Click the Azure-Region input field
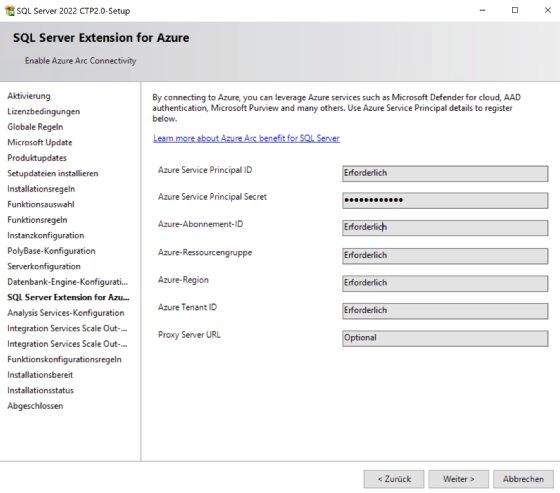The width and height of the screenshot is (560, 493). pos(445,283)
